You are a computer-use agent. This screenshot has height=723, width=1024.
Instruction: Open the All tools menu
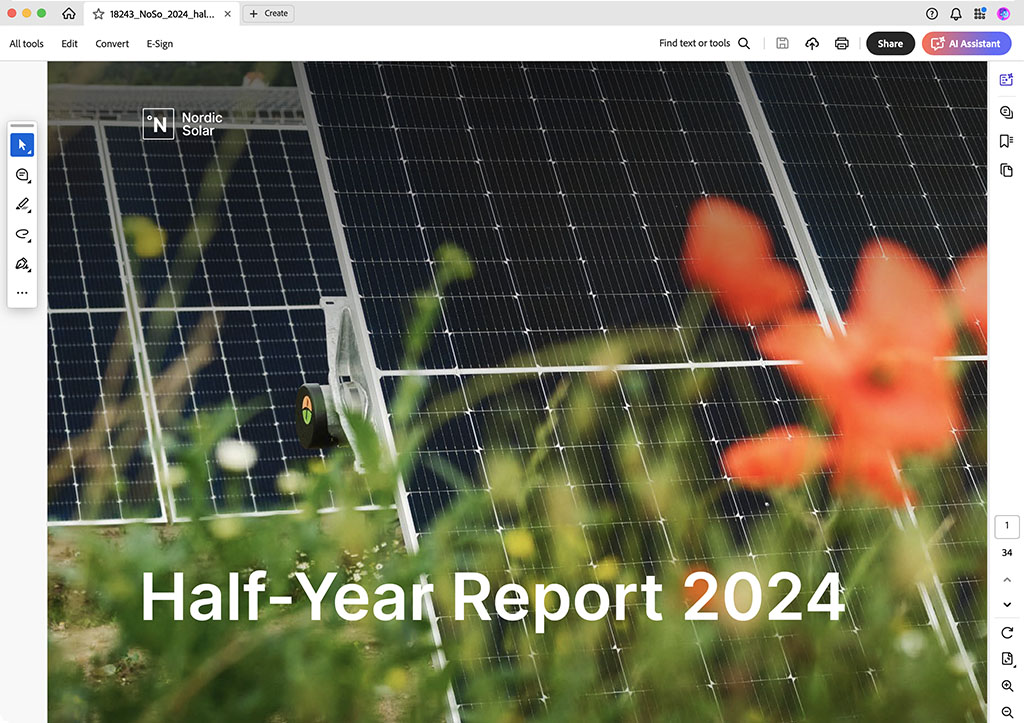[x=27, y=44]
